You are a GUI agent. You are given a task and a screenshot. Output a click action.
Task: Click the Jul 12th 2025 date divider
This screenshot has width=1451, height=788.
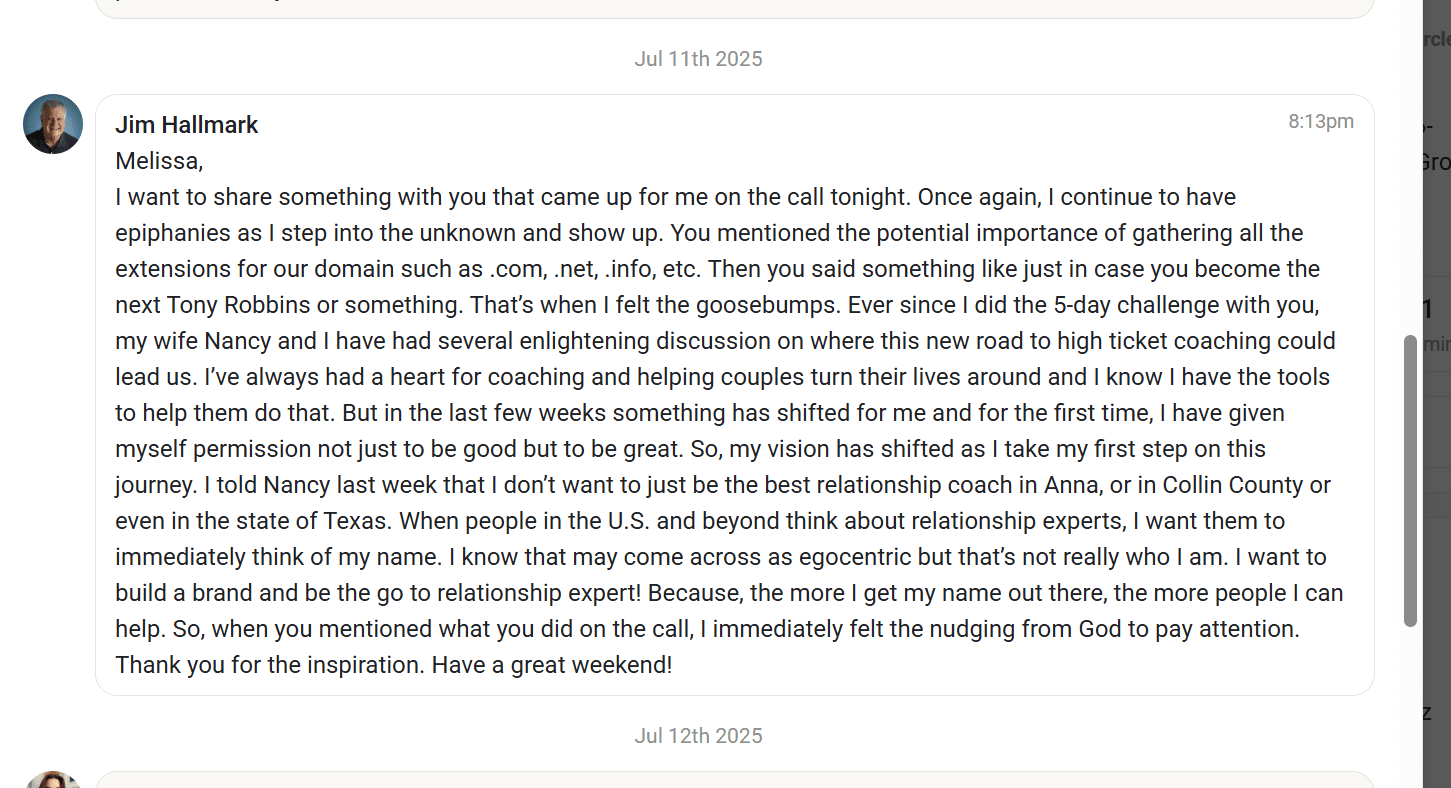pyautogui.click(x=698, y=736)
